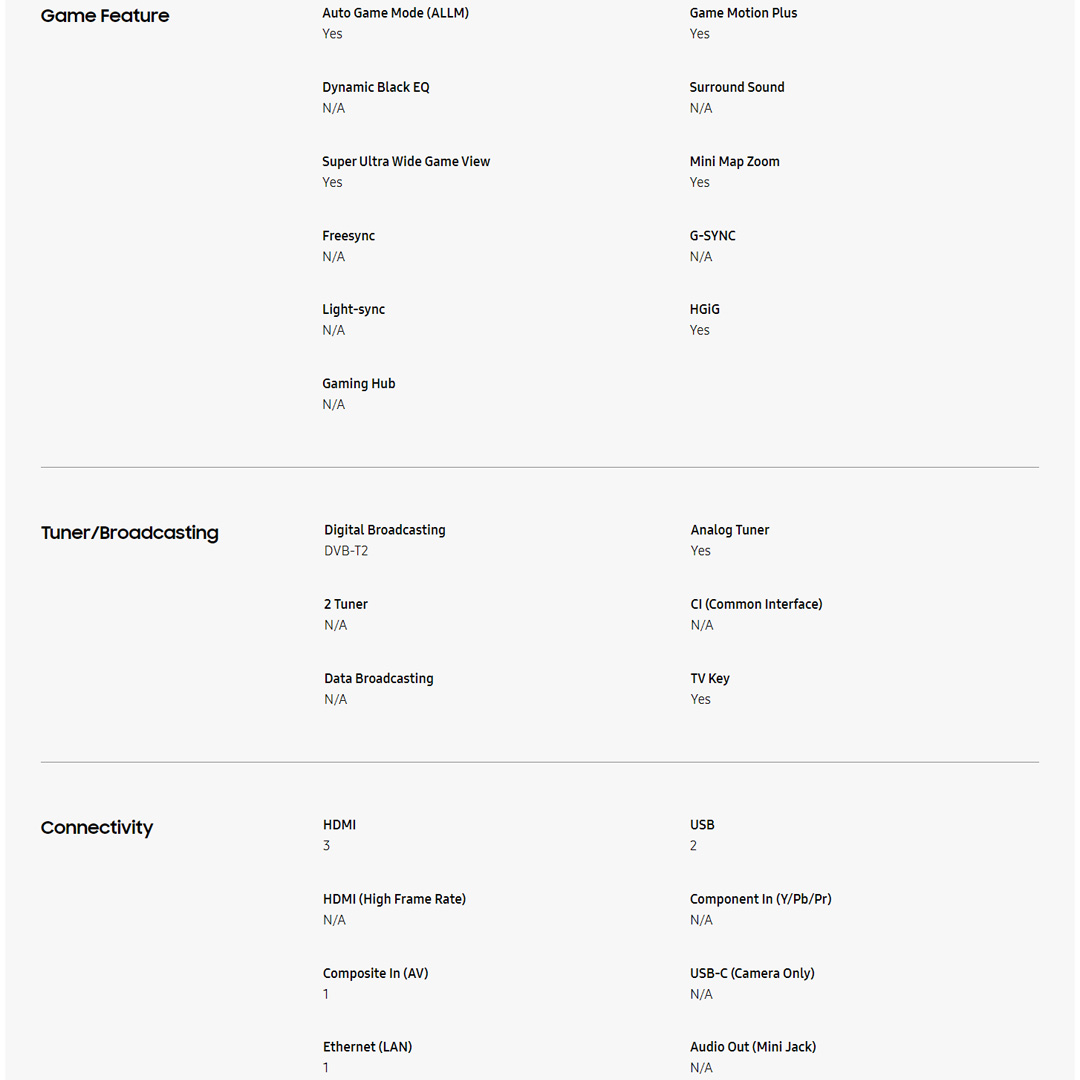Click the Freesync spec label

(x=348, y=236)
